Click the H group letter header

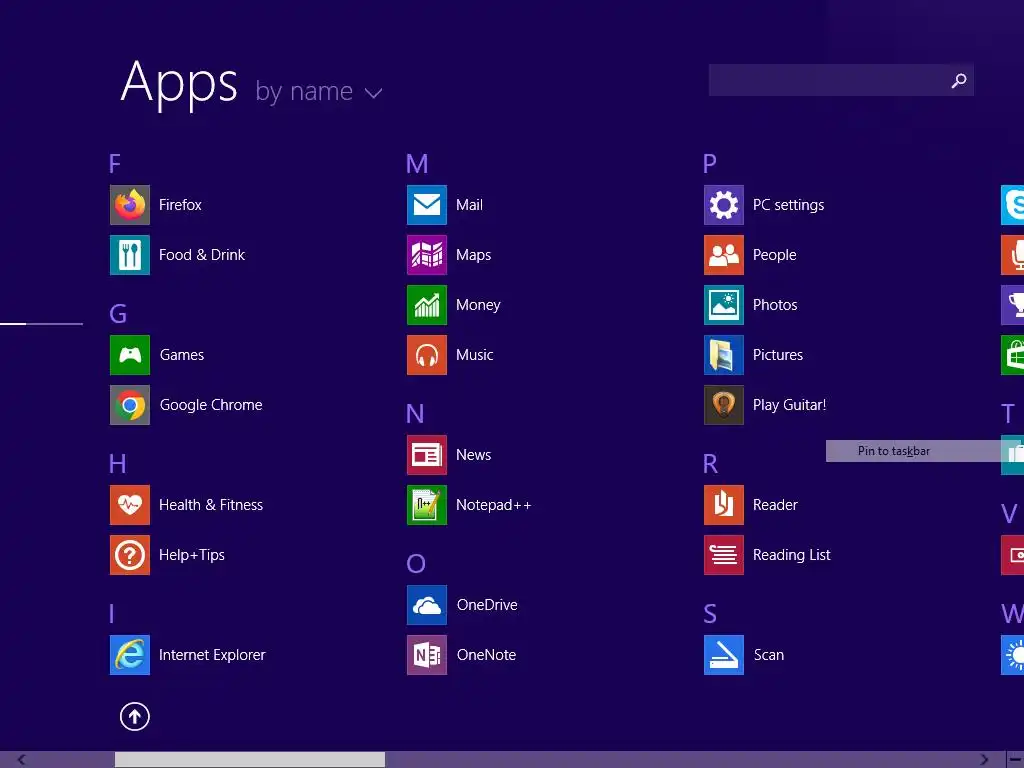(118, 464)
